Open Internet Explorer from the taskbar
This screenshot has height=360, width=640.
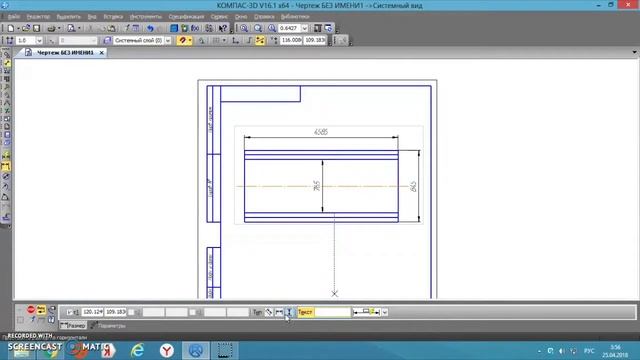pyautogui.click(x=137, y=350)
